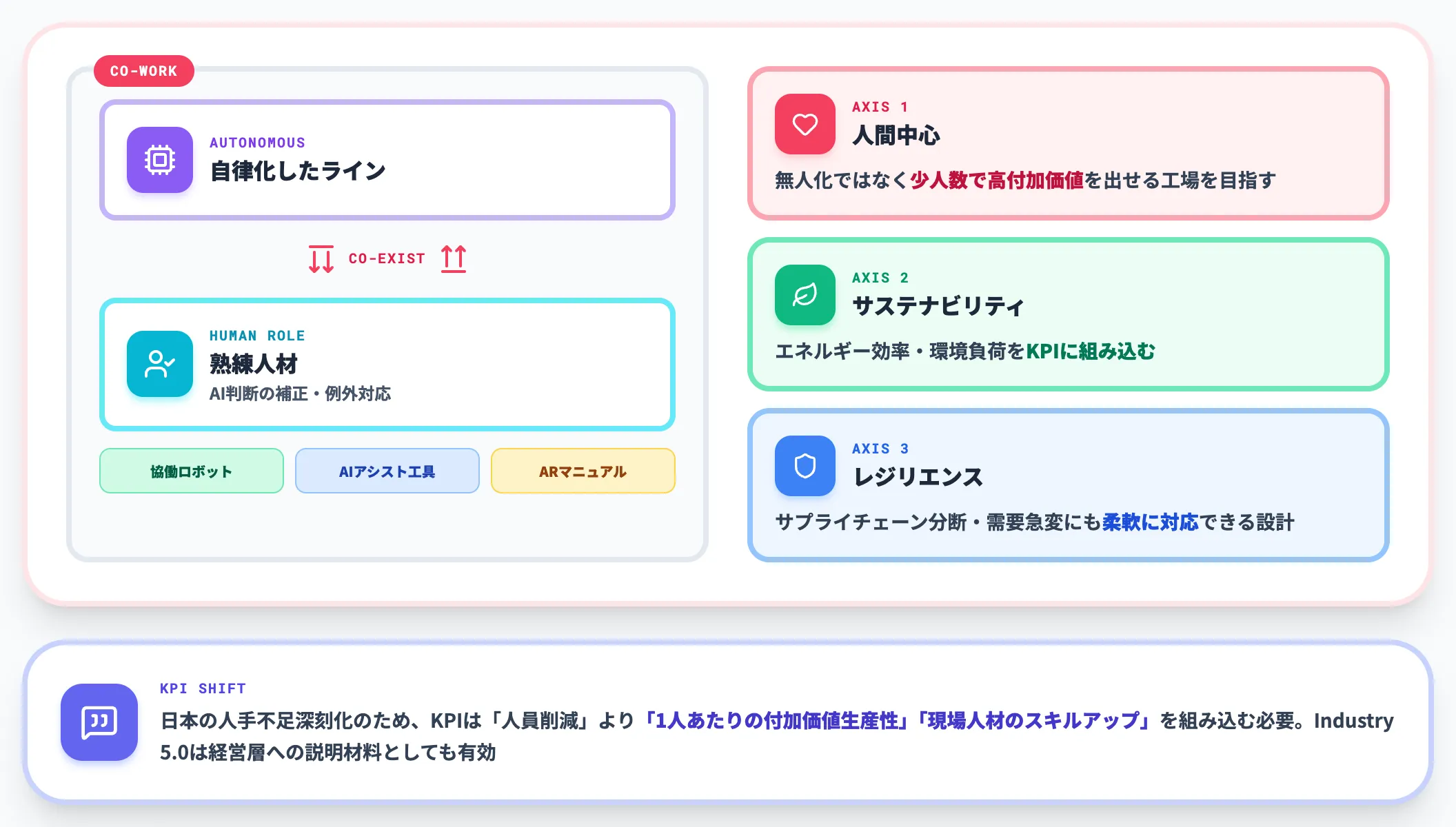Click the サステナビリティ heading
1456x827 pixels.
(x=938, y=306)
